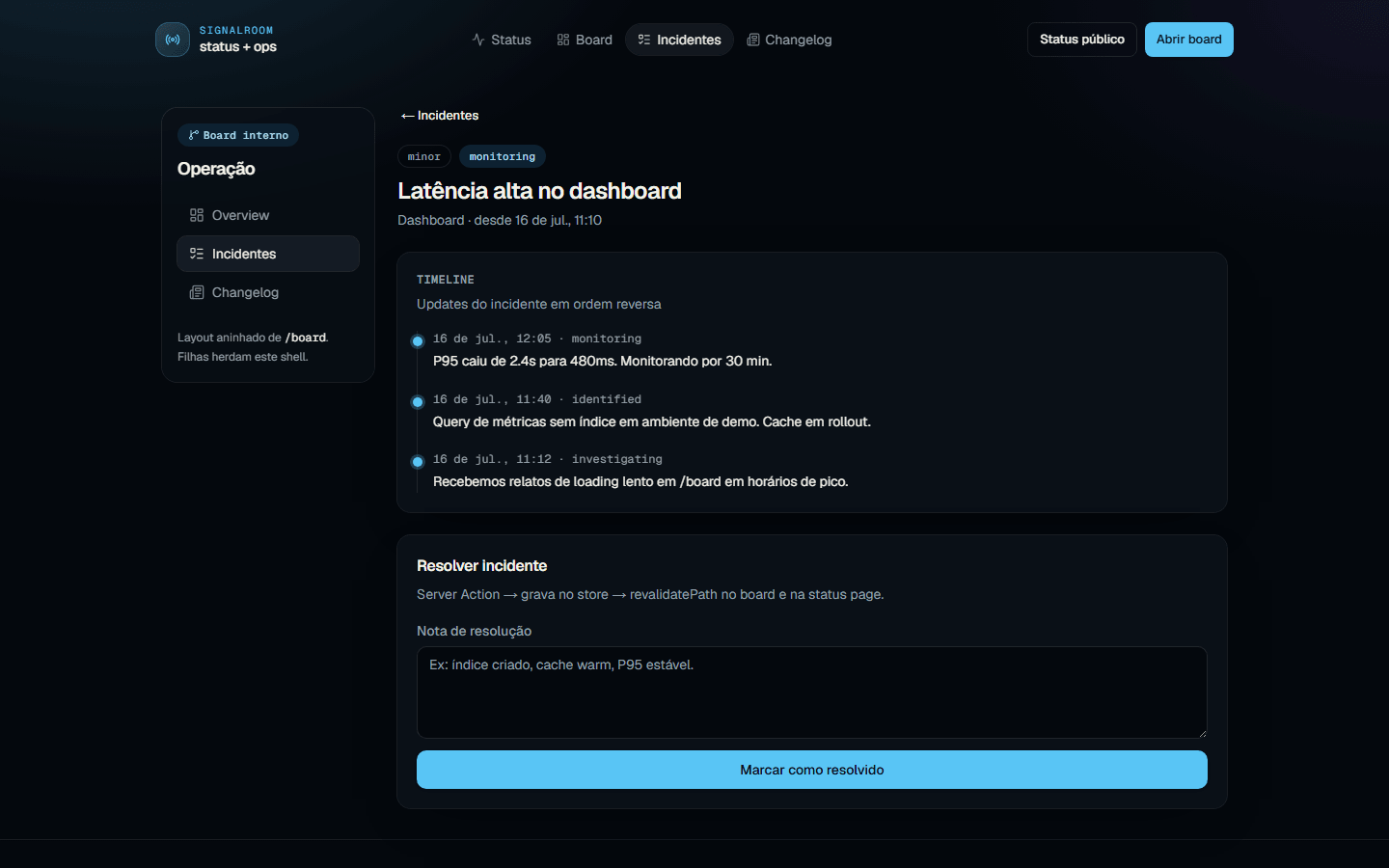Click 'Query de métricas sem índice' update text
Viewport: 1389px width, 868px height.
pyautogui.click(x=652, y=421)
